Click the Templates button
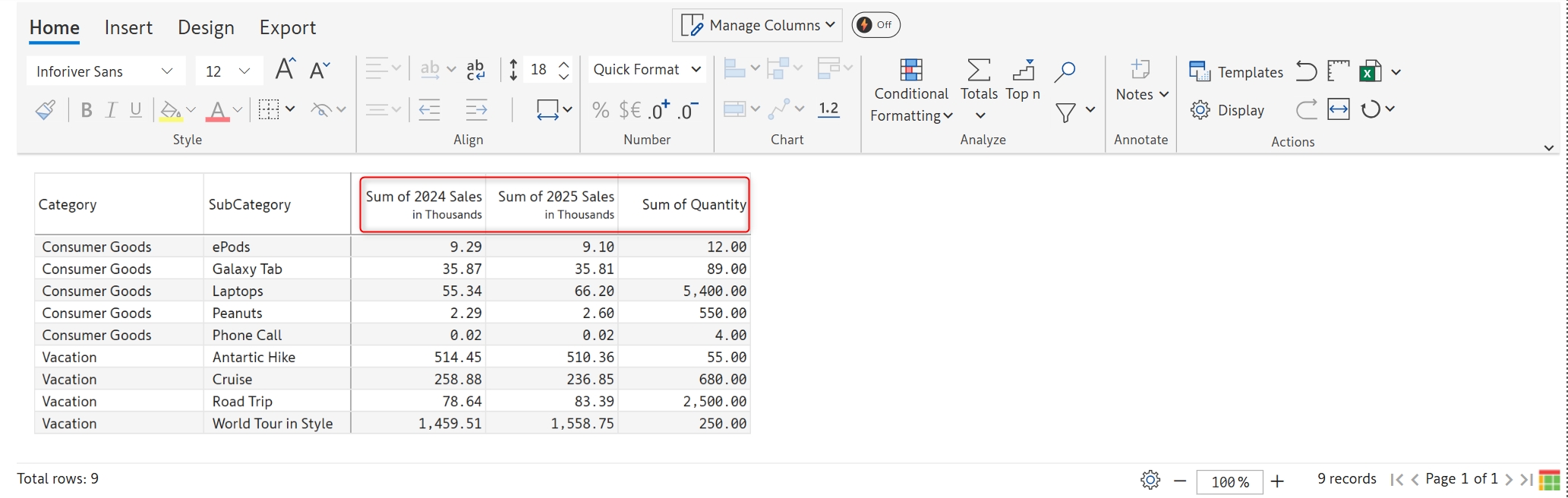 click(x=1235, y=72)
